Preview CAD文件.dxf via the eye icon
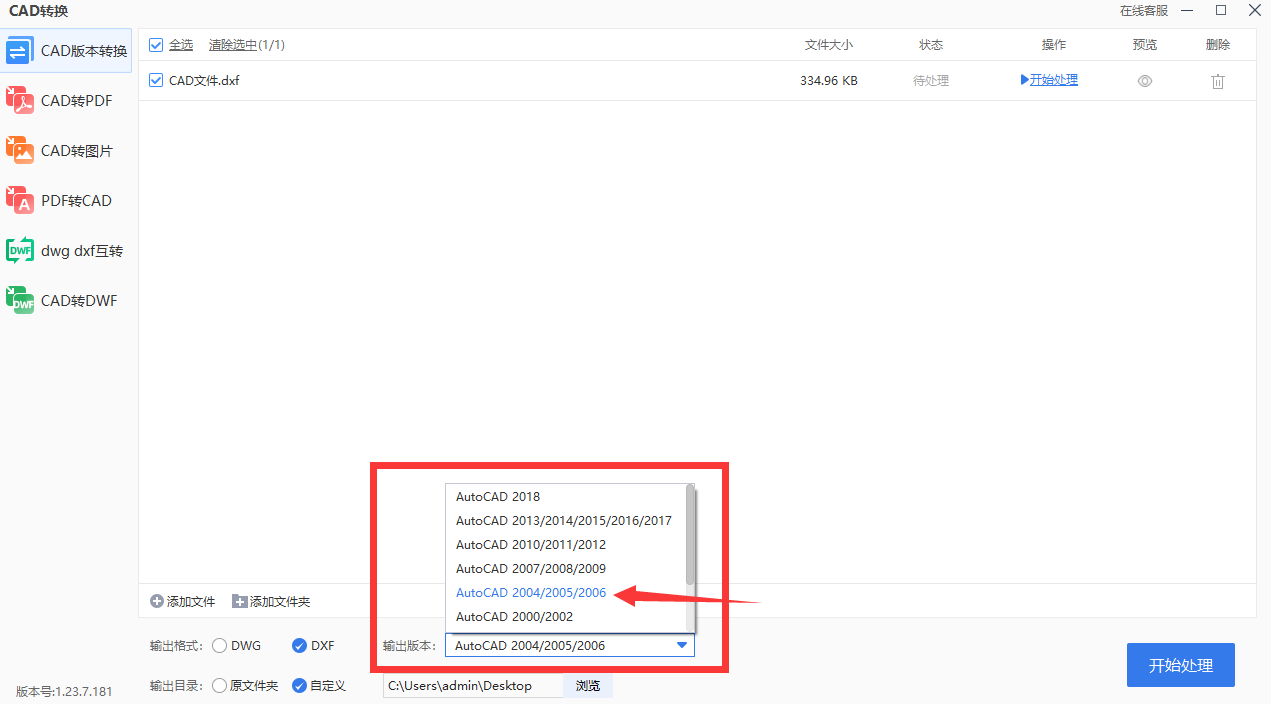 (x=1145, y=81)
